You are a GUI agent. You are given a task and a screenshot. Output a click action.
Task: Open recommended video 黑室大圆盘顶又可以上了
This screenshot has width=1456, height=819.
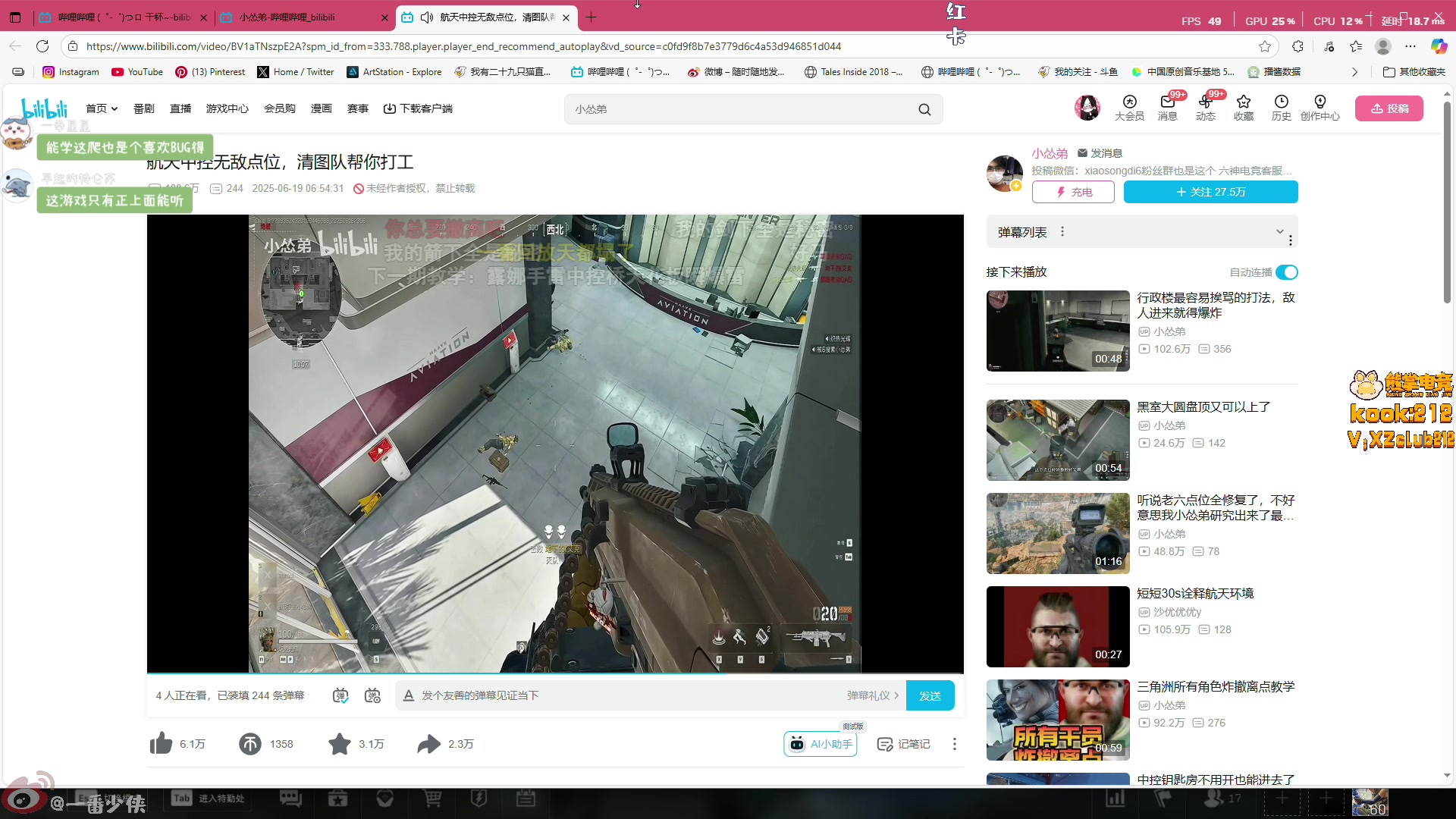[1058, 440]
